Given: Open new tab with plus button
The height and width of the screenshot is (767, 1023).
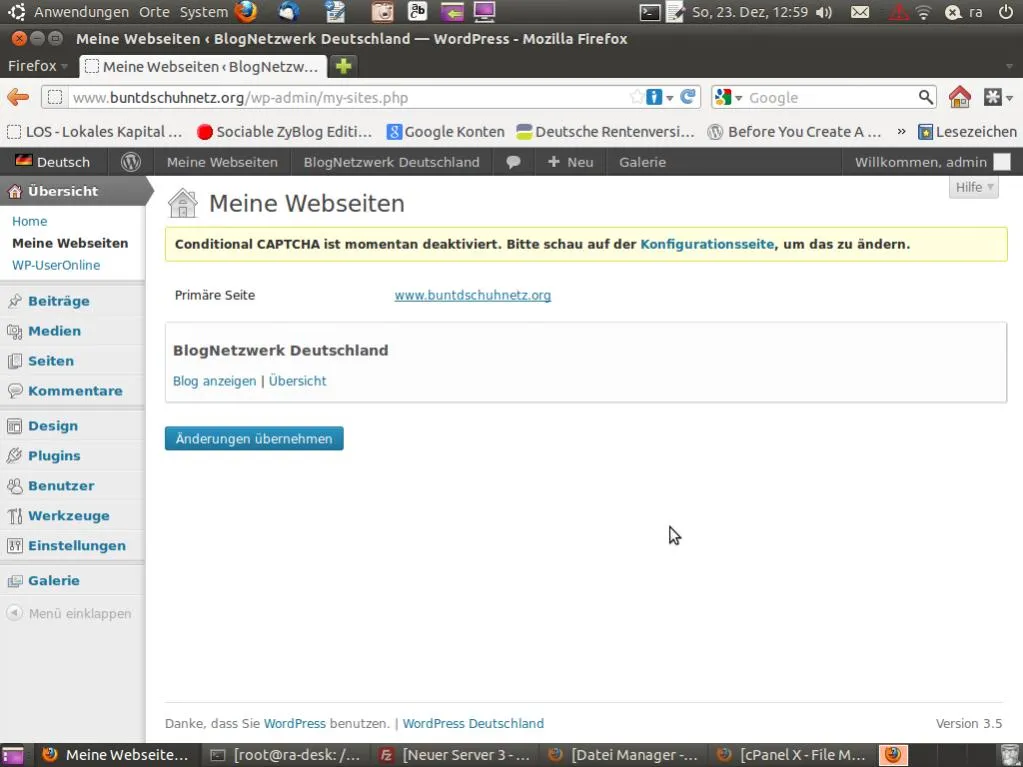Looking at the screenshot, I should tap(343, 67).
